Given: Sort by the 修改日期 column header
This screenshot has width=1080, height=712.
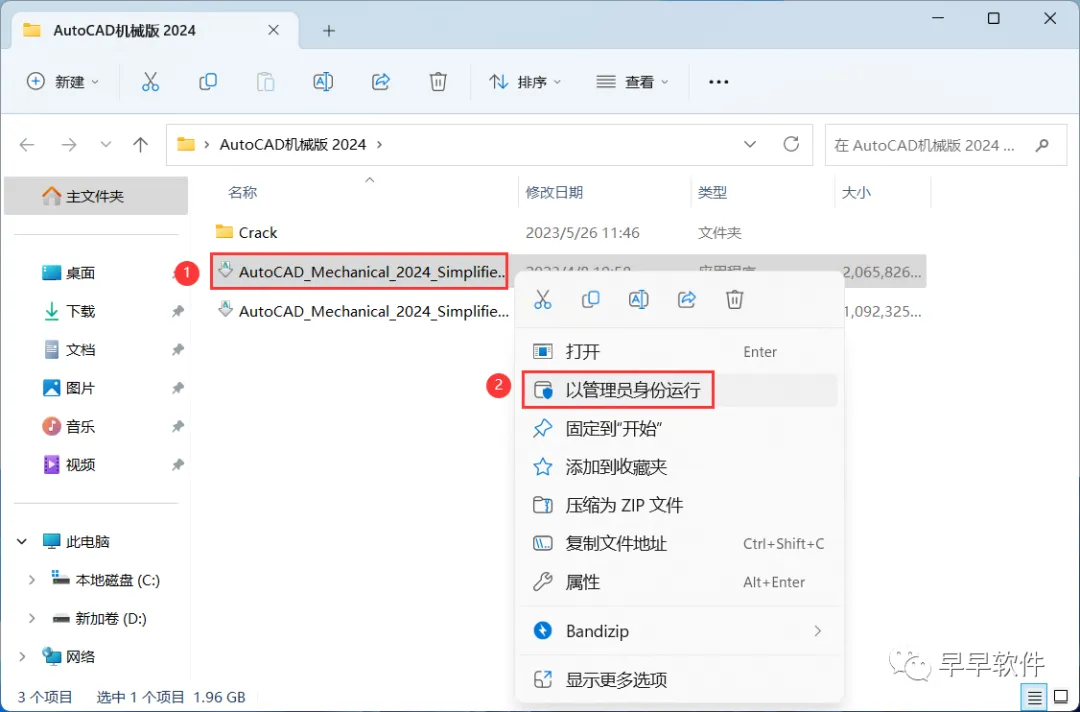Looking at the screenshot, I should point(554,193).
